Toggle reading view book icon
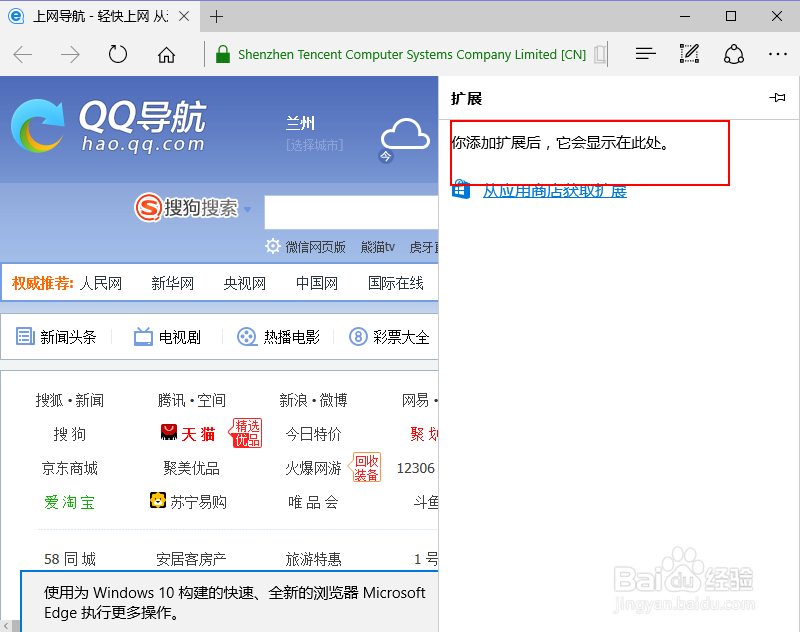Image resolution: width=800 pixels, height=632 pixels. pyautogui.click(x=600, y=54)
